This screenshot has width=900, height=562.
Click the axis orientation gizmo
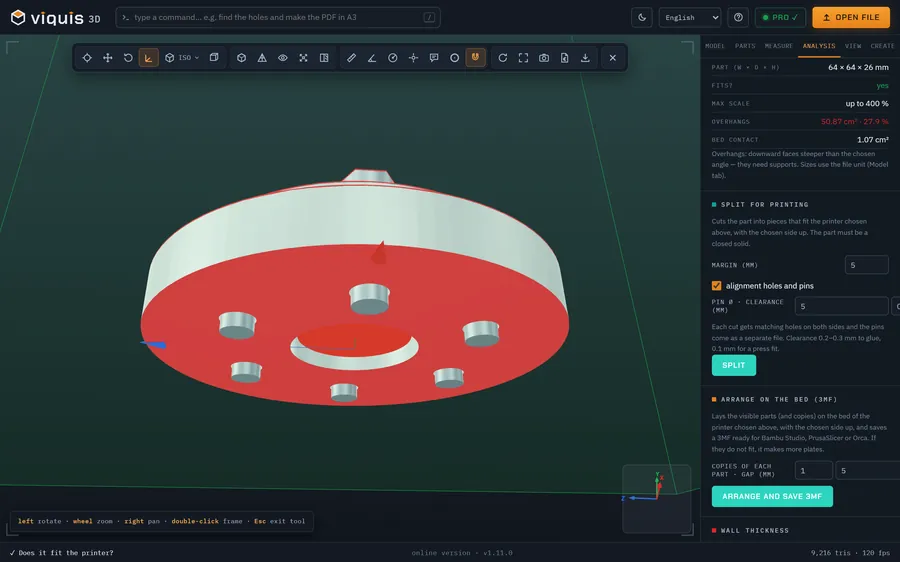click(x=656, y=498)
